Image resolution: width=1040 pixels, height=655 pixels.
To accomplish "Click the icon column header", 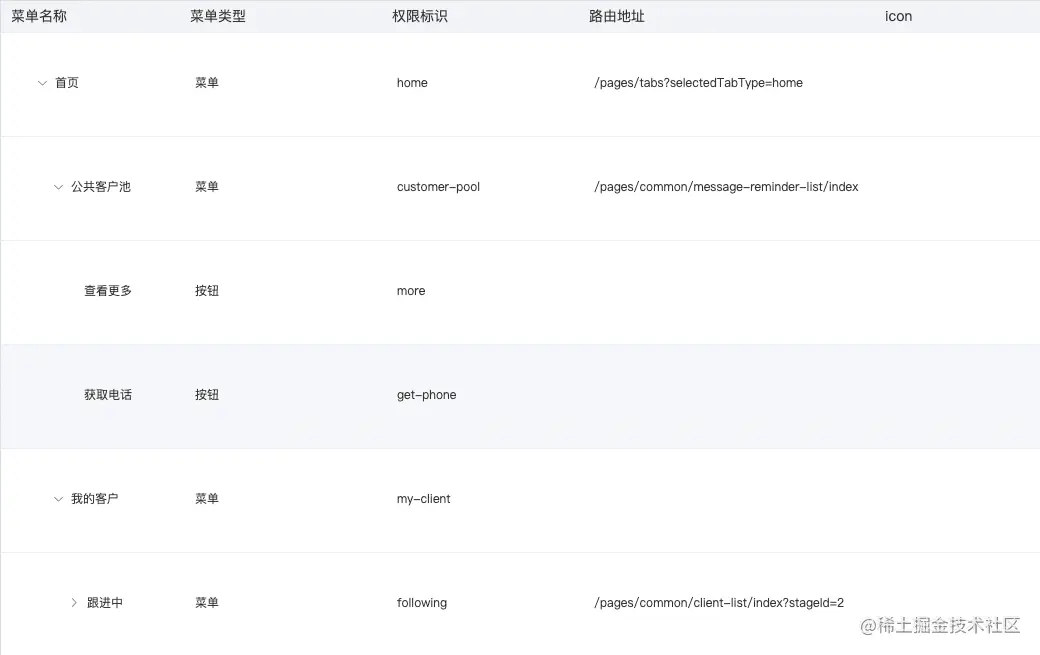I will pyautogui.click(x=898, y=16).
